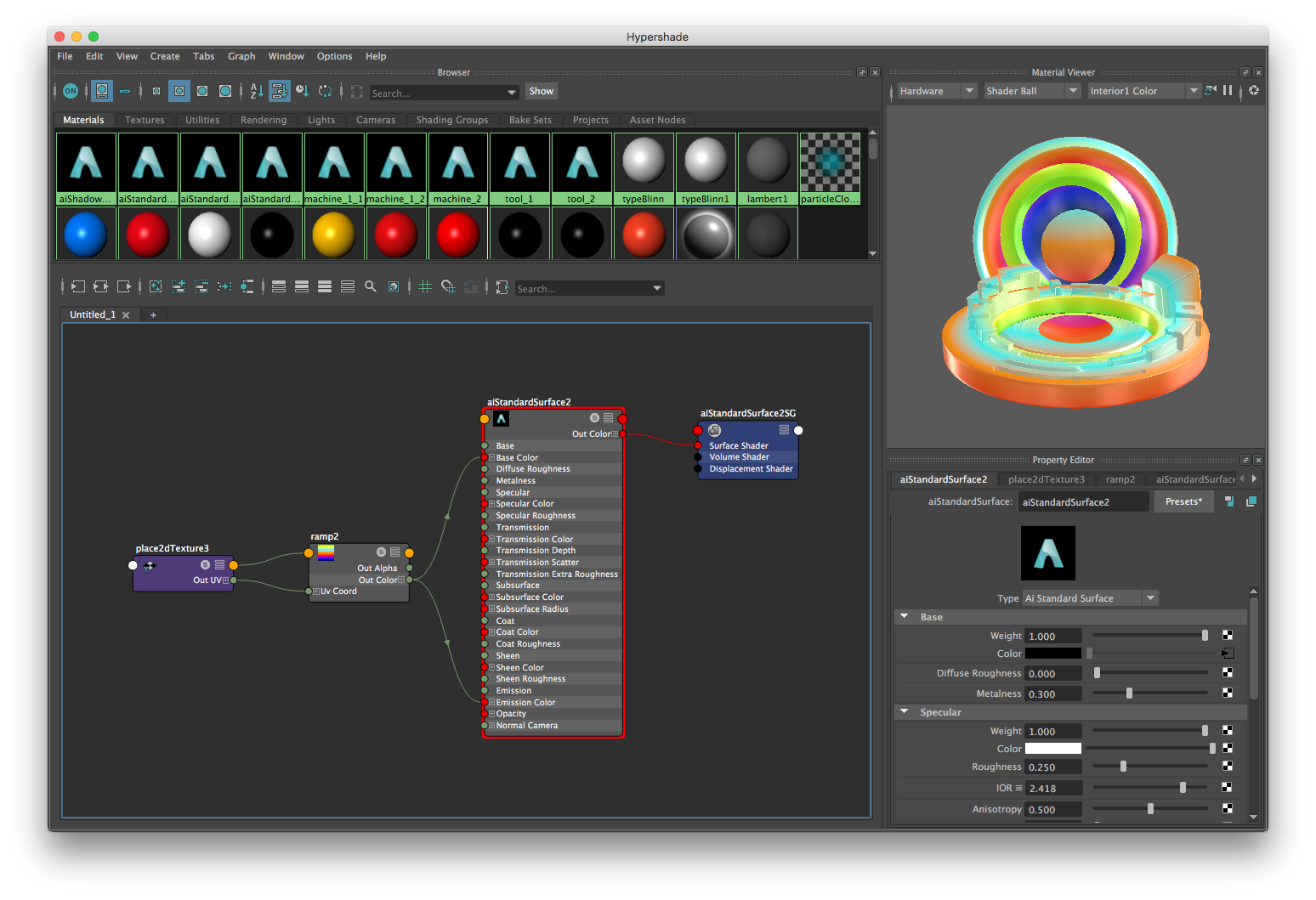Open the Ai Standard Surface type dropdown
The height and width of the screenshot is (900, 1316).
tap(1090, 598)
